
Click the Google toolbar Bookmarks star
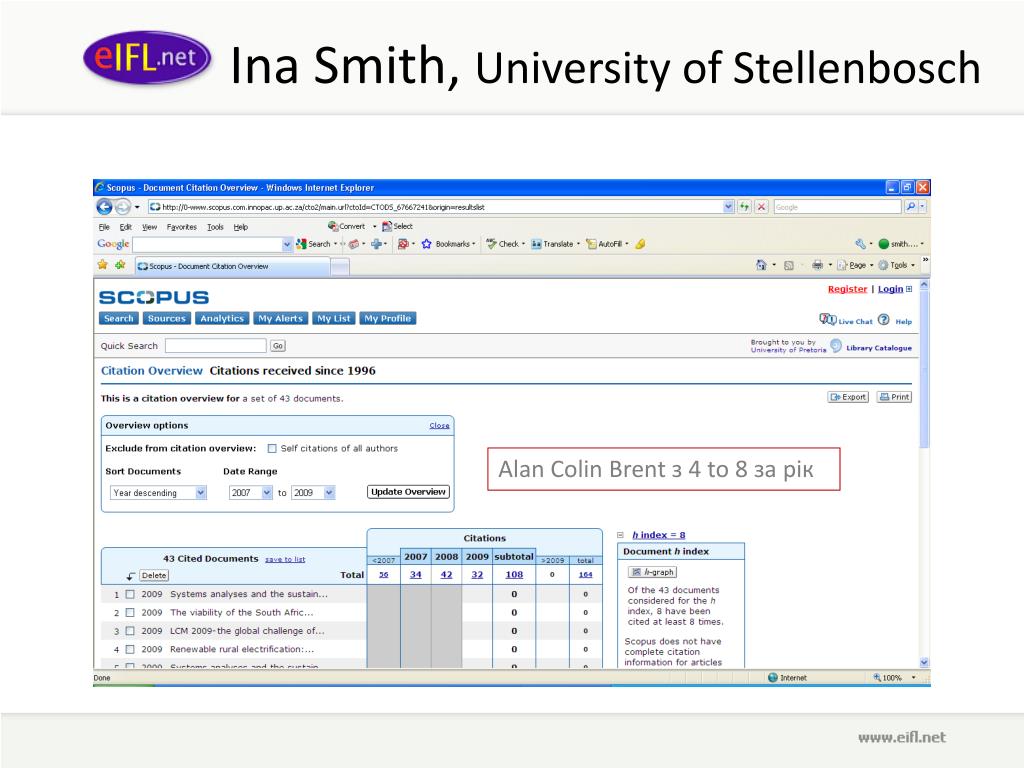pos(426,244)
